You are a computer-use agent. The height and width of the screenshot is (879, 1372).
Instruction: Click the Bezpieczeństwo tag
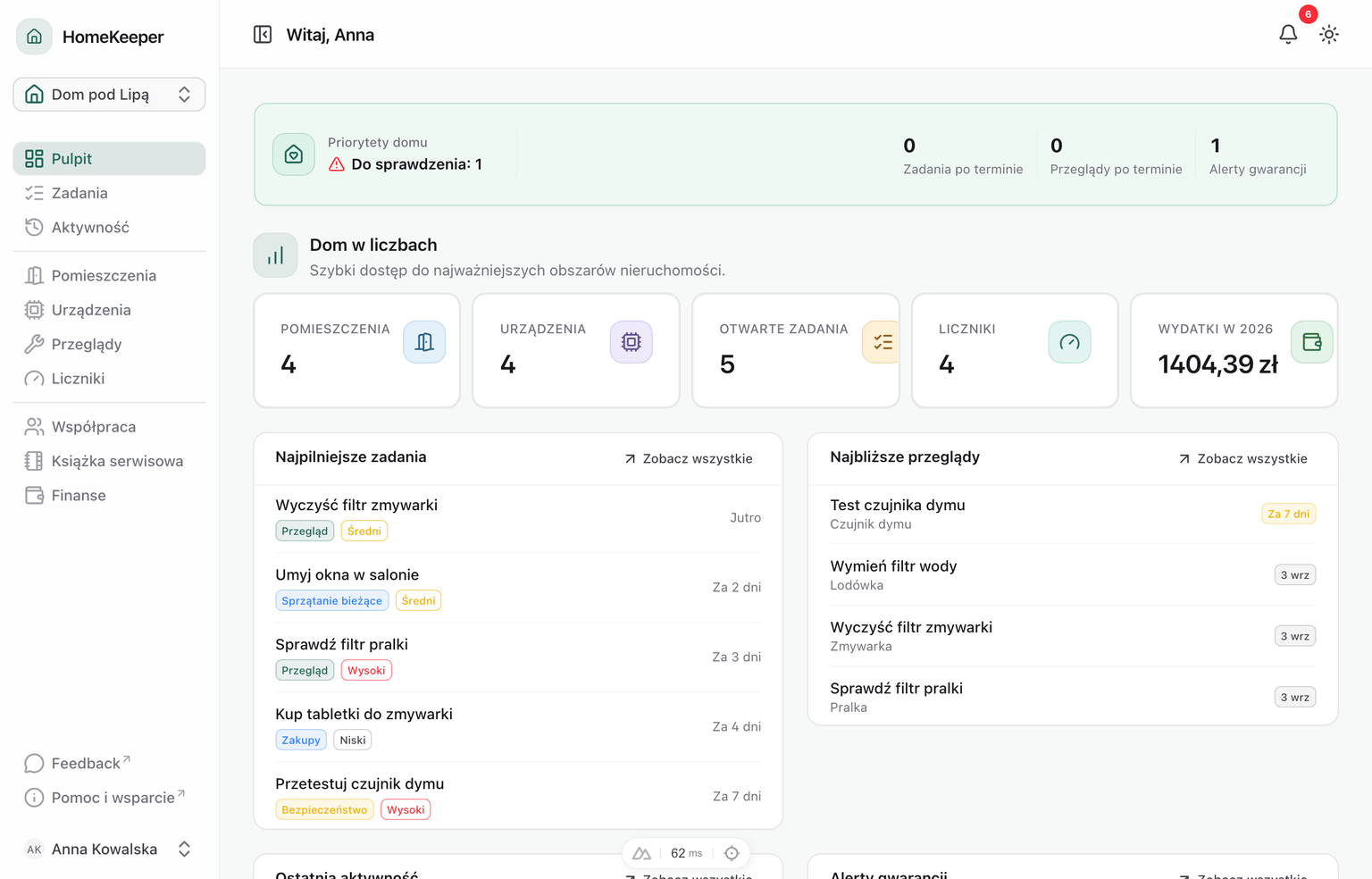(324, 810)
